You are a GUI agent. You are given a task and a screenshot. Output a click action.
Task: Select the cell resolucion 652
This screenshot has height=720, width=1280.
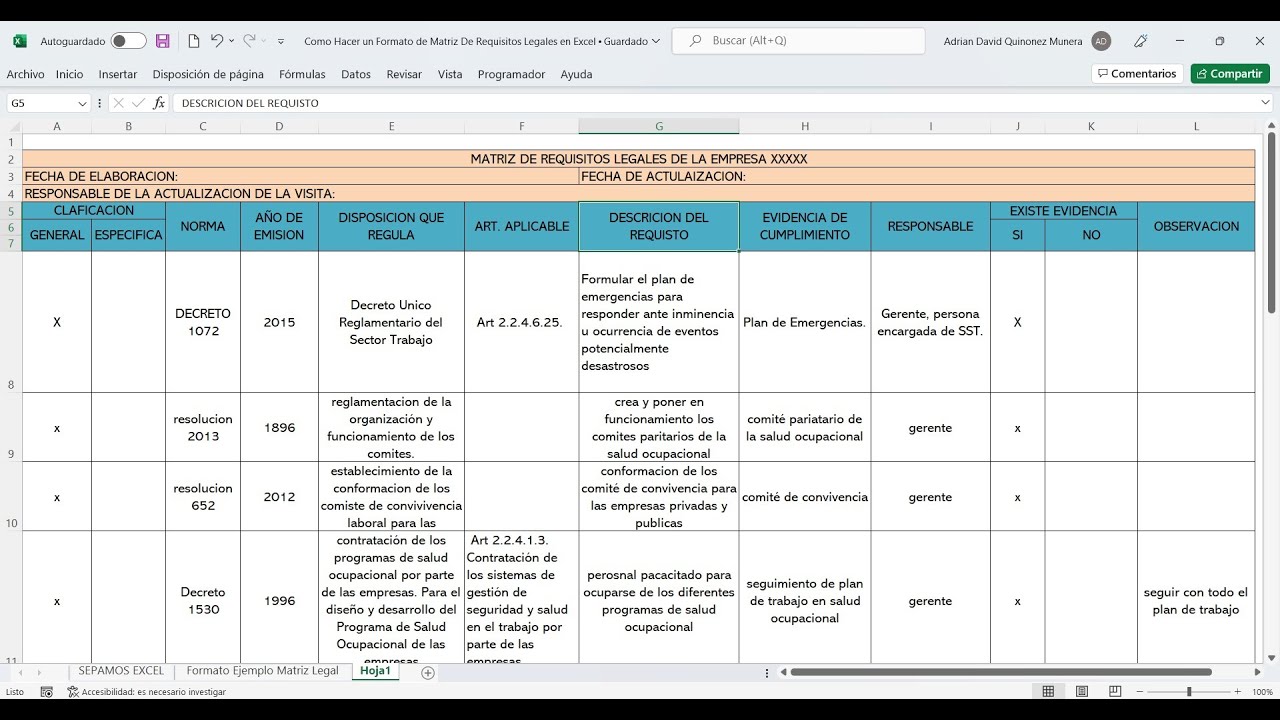pyautogui.click(x=203, y=497)
